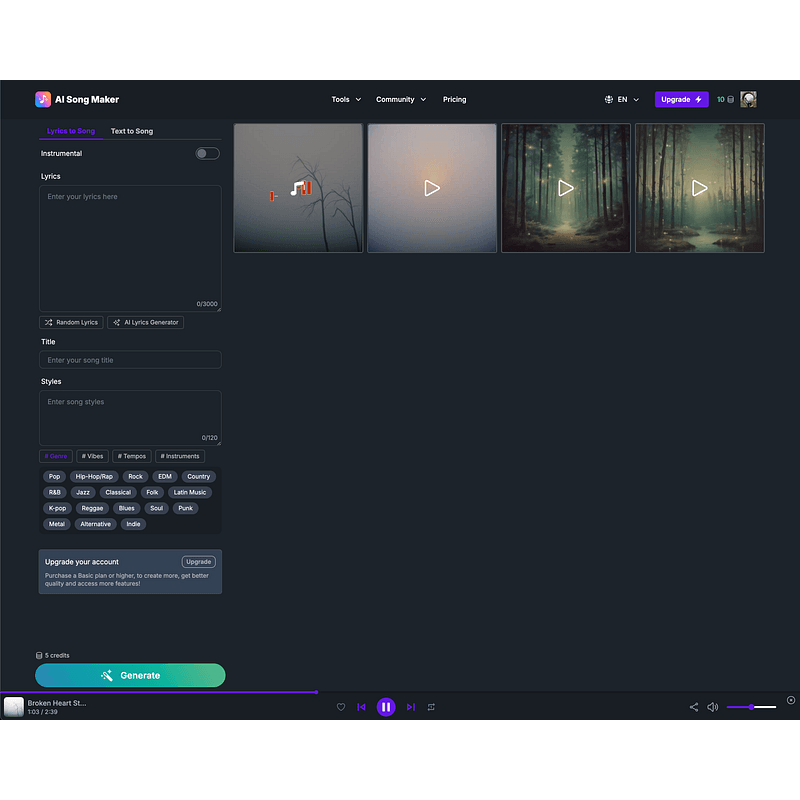Add the Indie genre tag
Screen dimensions: 800x800
pyautogui.click(x=133, y=524)
